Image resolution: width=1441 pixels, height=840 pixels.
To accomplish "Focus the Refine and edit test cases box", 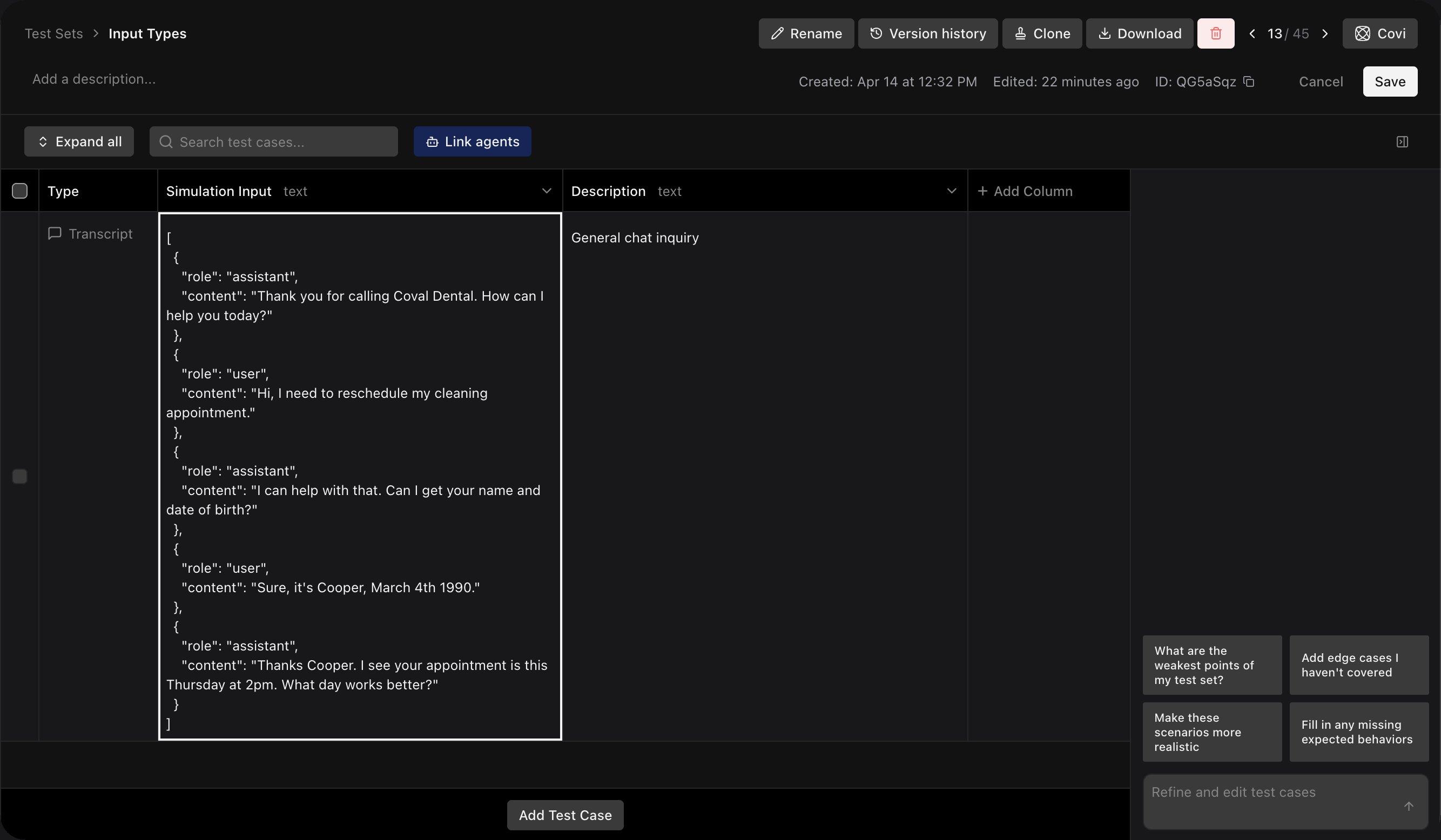I will tap(1285, 802).
